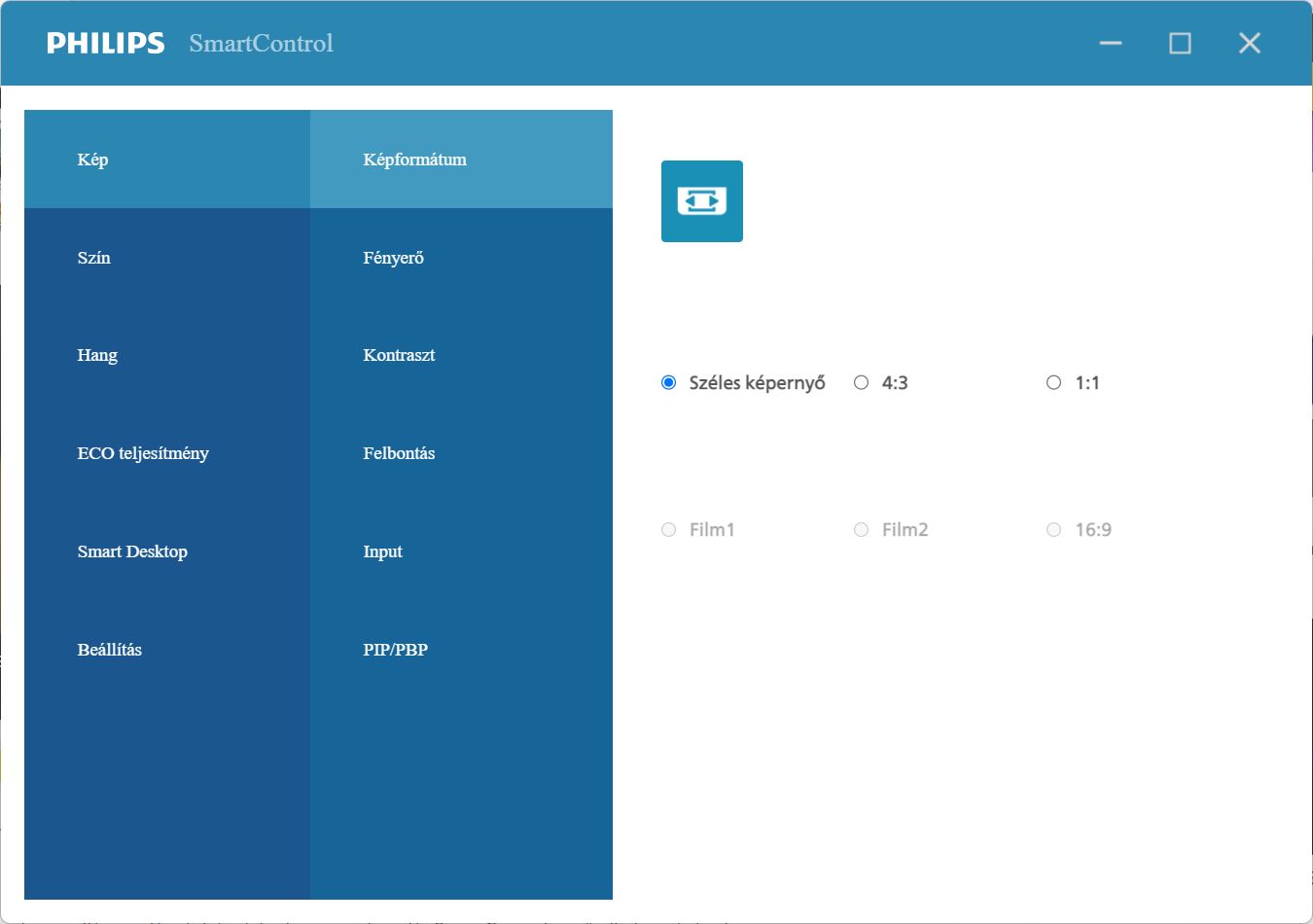Open the Kontraszt submenu
This screenshot has width=1313, height=924.
click(x=461, y=355)
